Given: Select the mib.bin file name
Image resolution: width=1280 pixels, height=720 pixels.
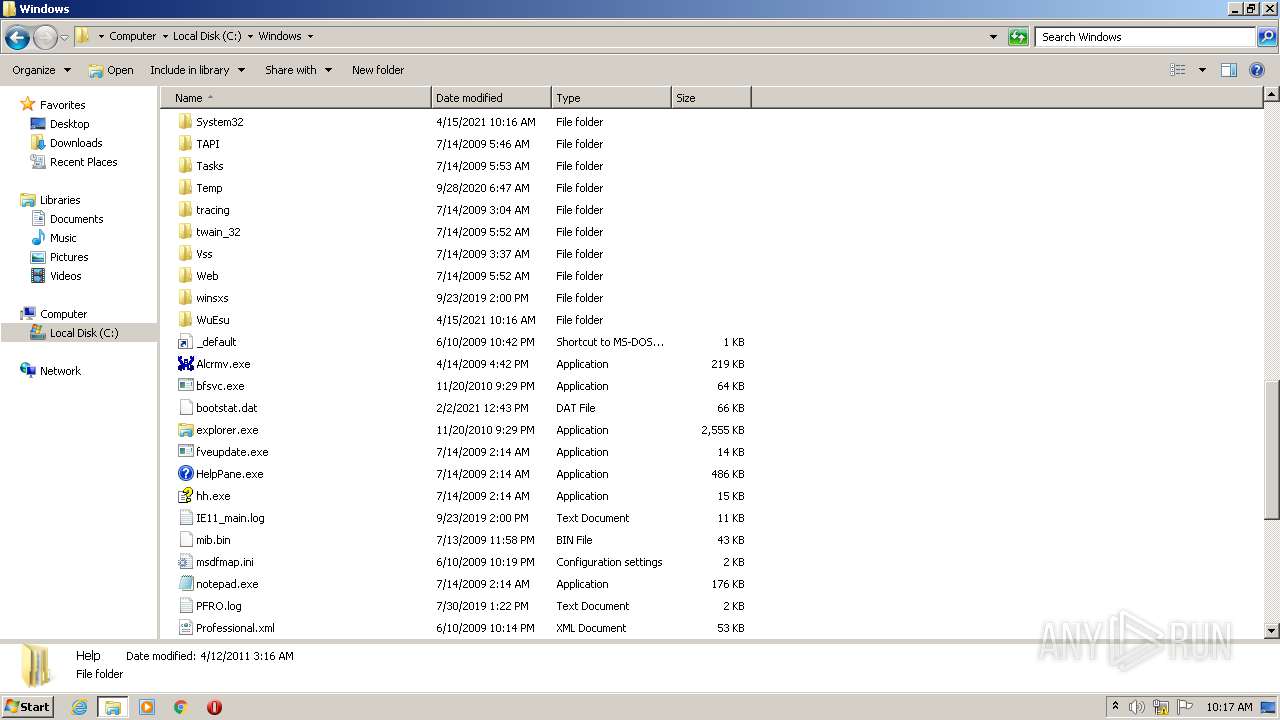Looking at the screenshot, I should tap(213, 540).
